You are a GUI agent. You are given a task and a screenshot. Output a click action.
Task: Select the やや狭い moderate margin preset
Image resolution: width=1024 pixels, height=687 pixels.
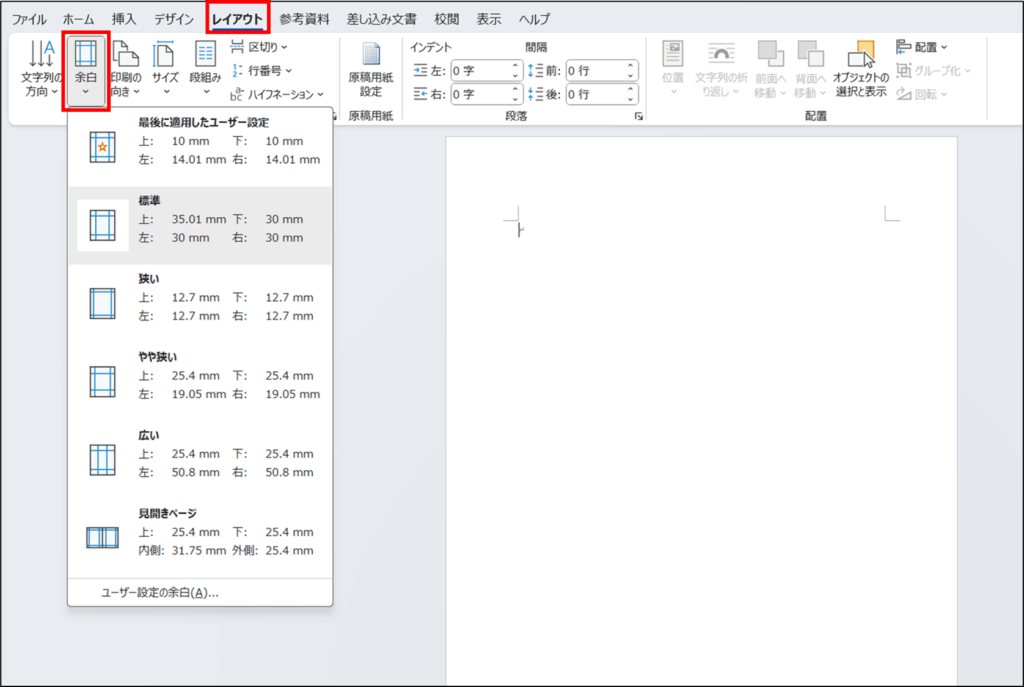click(200, 382)
